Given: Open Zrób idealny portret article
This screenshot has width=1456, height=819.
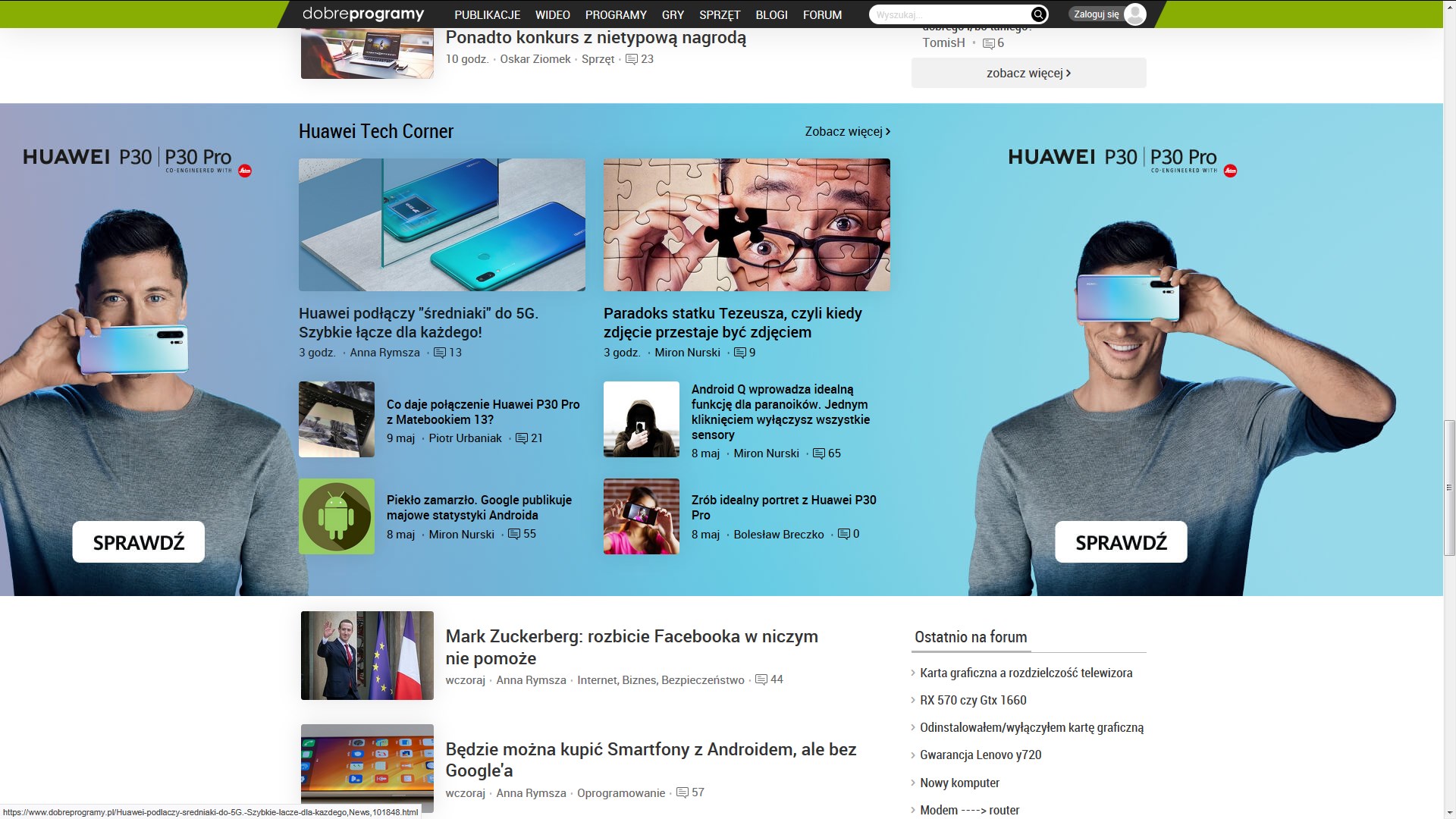Looking at the screenshot, I should [783, 507].
